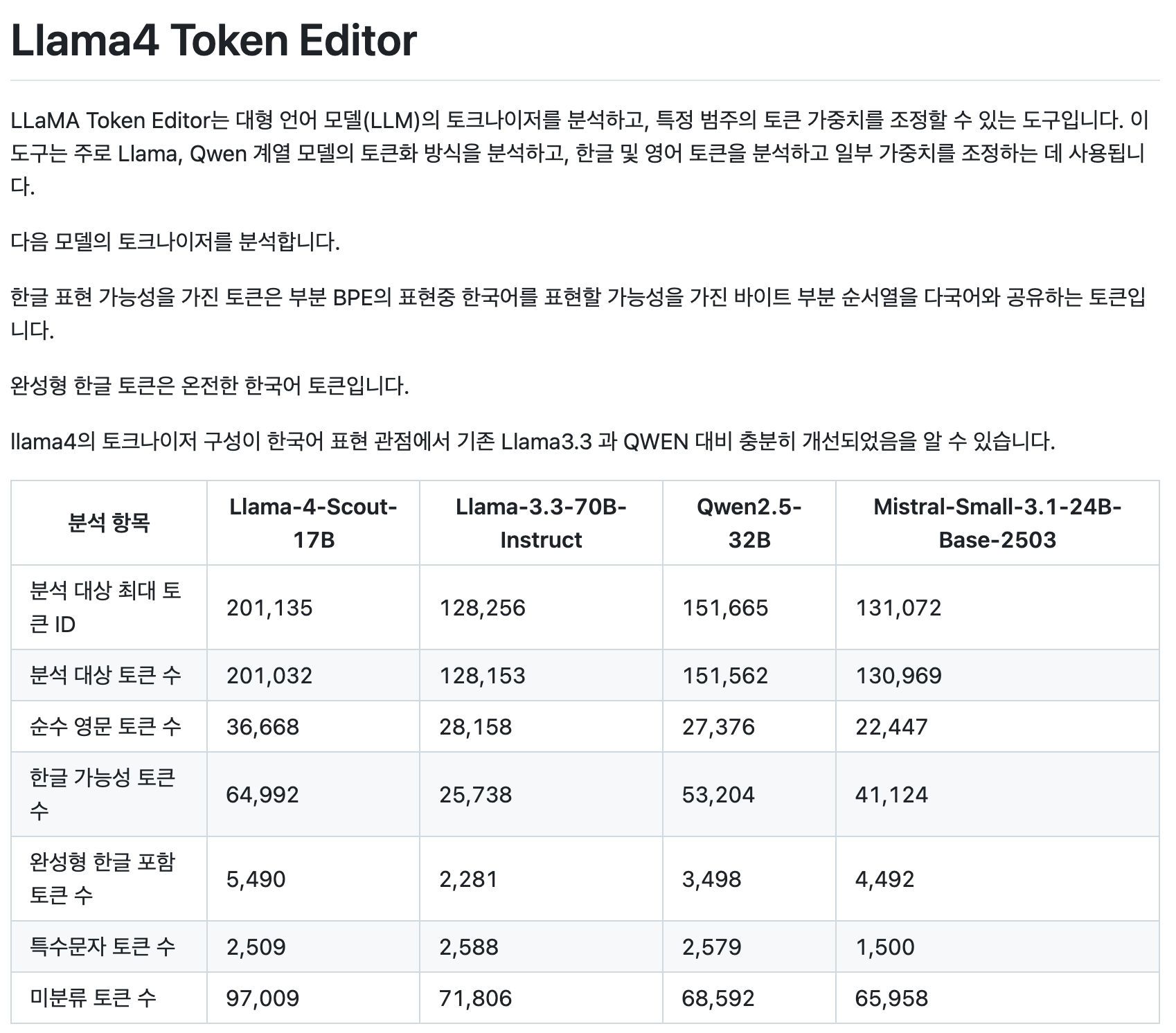Click the value 4,492

885,879
